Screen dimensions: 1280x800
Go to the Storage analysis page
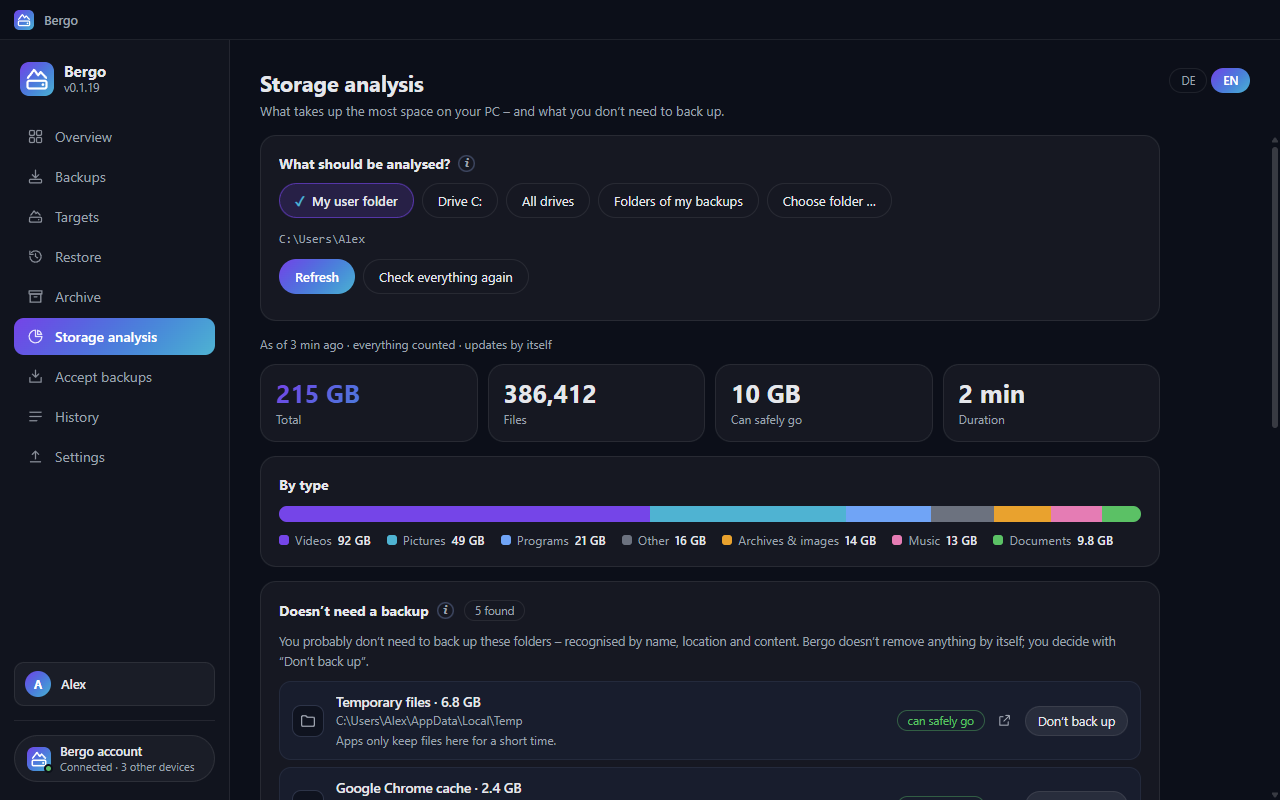pyautogui.click(x=114, y=337)
